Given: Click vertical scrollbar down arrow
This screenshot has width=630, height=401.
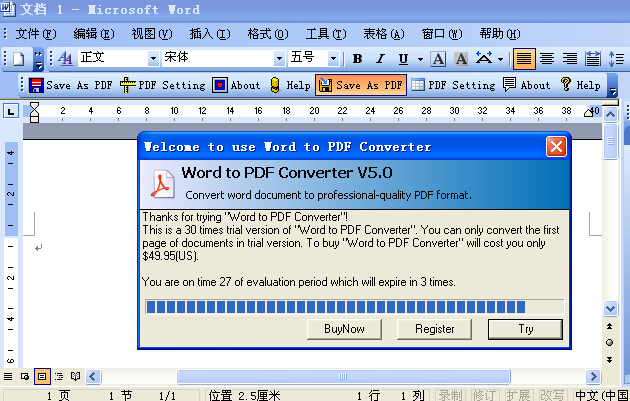Looking at the screenshot, I should coord(610,309).
